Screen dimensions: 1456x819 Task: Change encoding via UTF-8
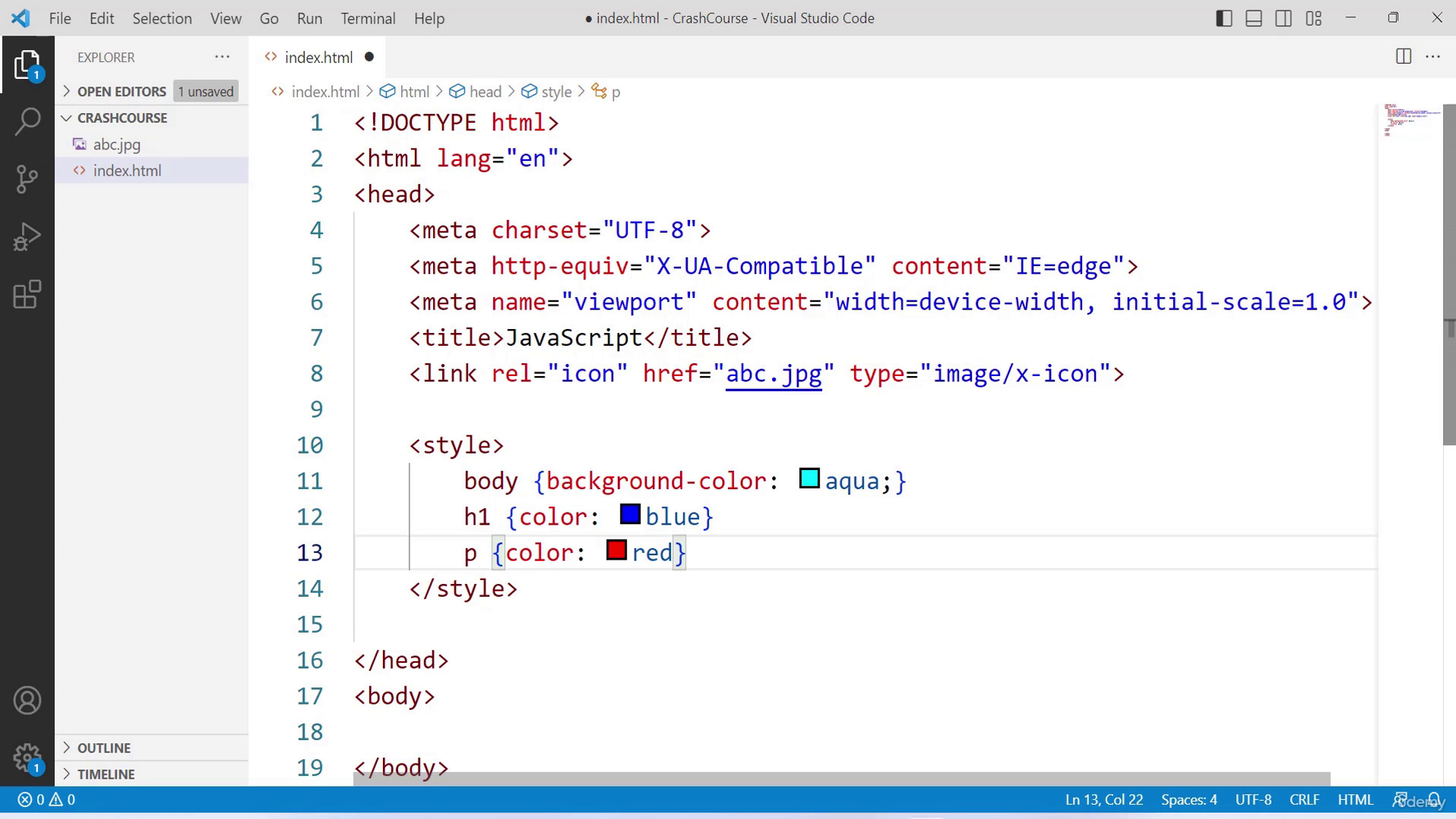1254,799
